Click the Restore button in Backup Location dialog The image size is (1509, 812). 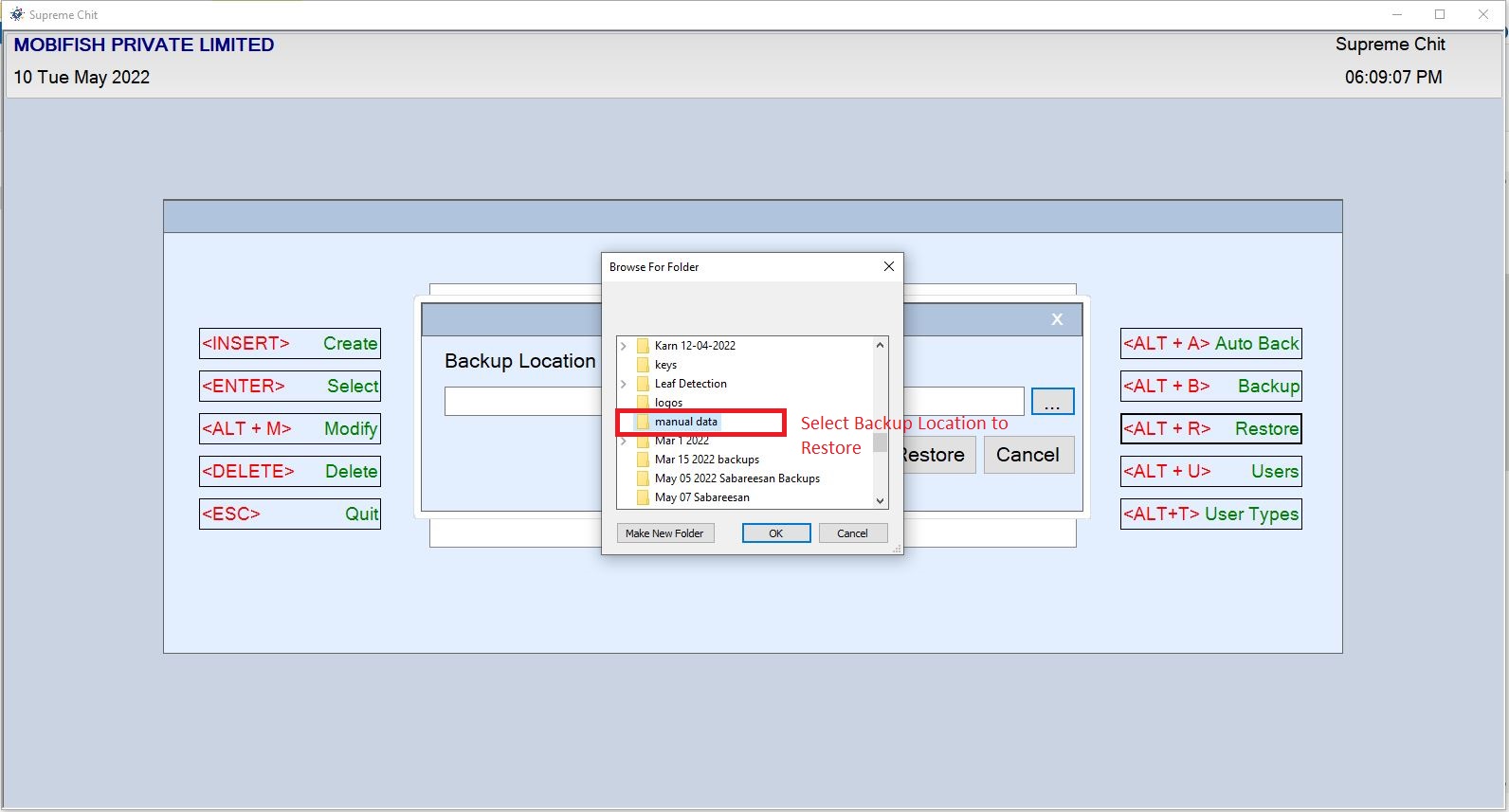tap(934, 455)
